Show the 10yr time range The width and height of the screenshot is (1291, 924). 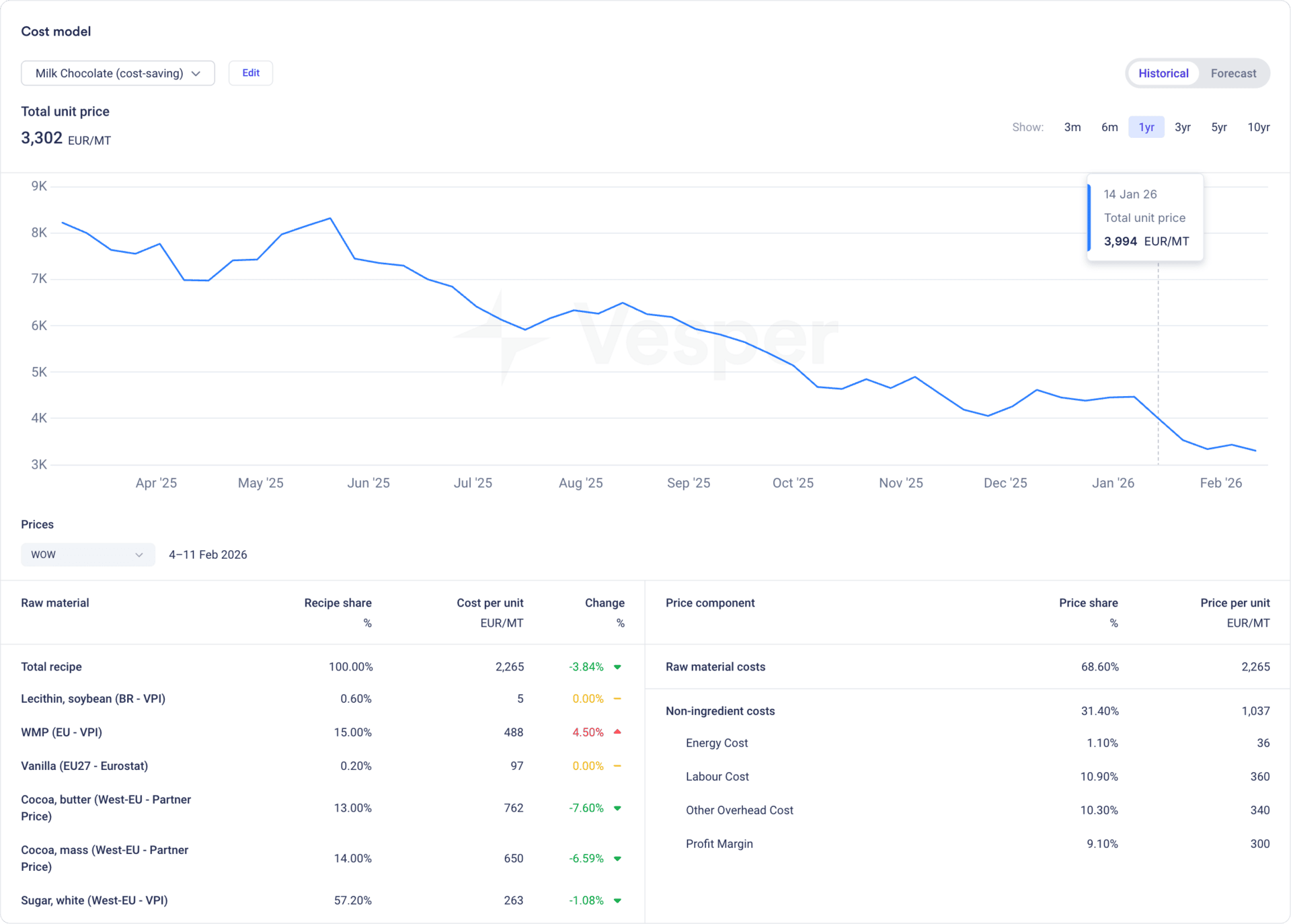1258,127
